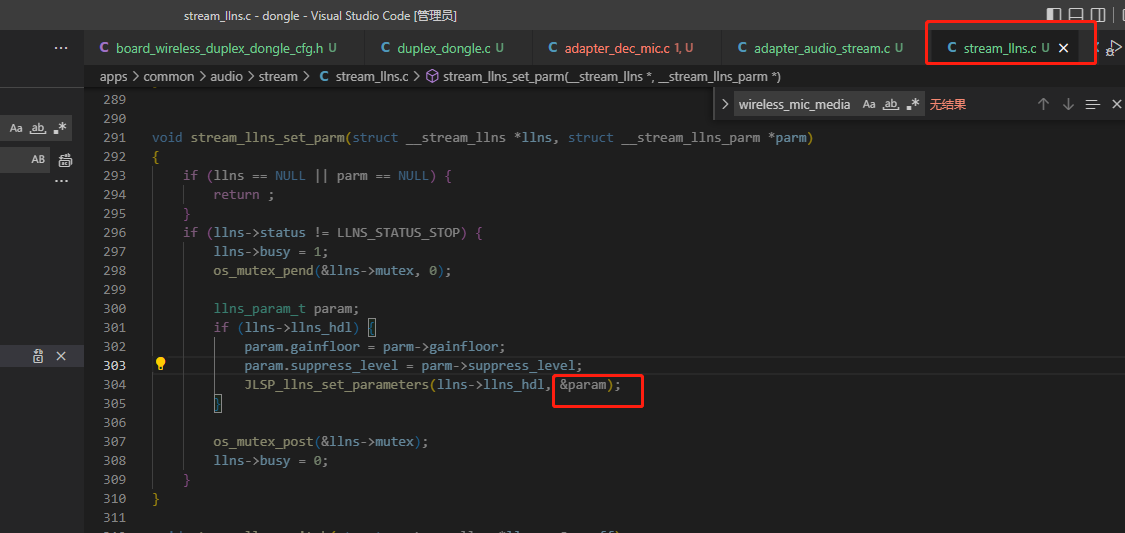
Task: Click the replace-in-file icon on sidebar result row
Action: click(x=39, y=356)
